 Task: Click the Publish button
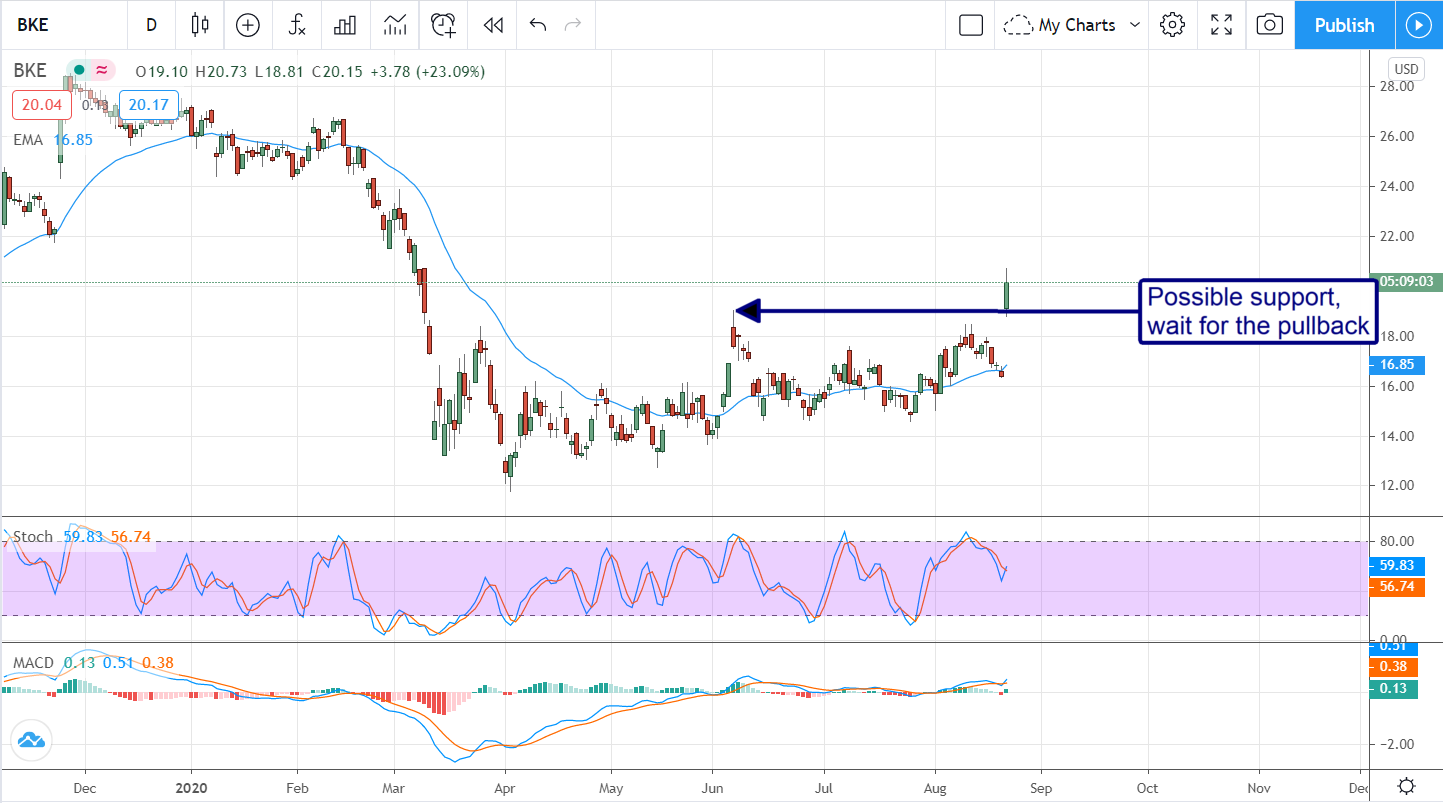point(1344,25)
